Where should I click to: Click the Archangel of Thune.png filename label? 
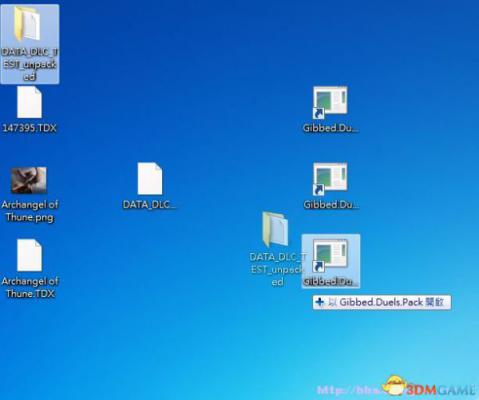[30, 211]
